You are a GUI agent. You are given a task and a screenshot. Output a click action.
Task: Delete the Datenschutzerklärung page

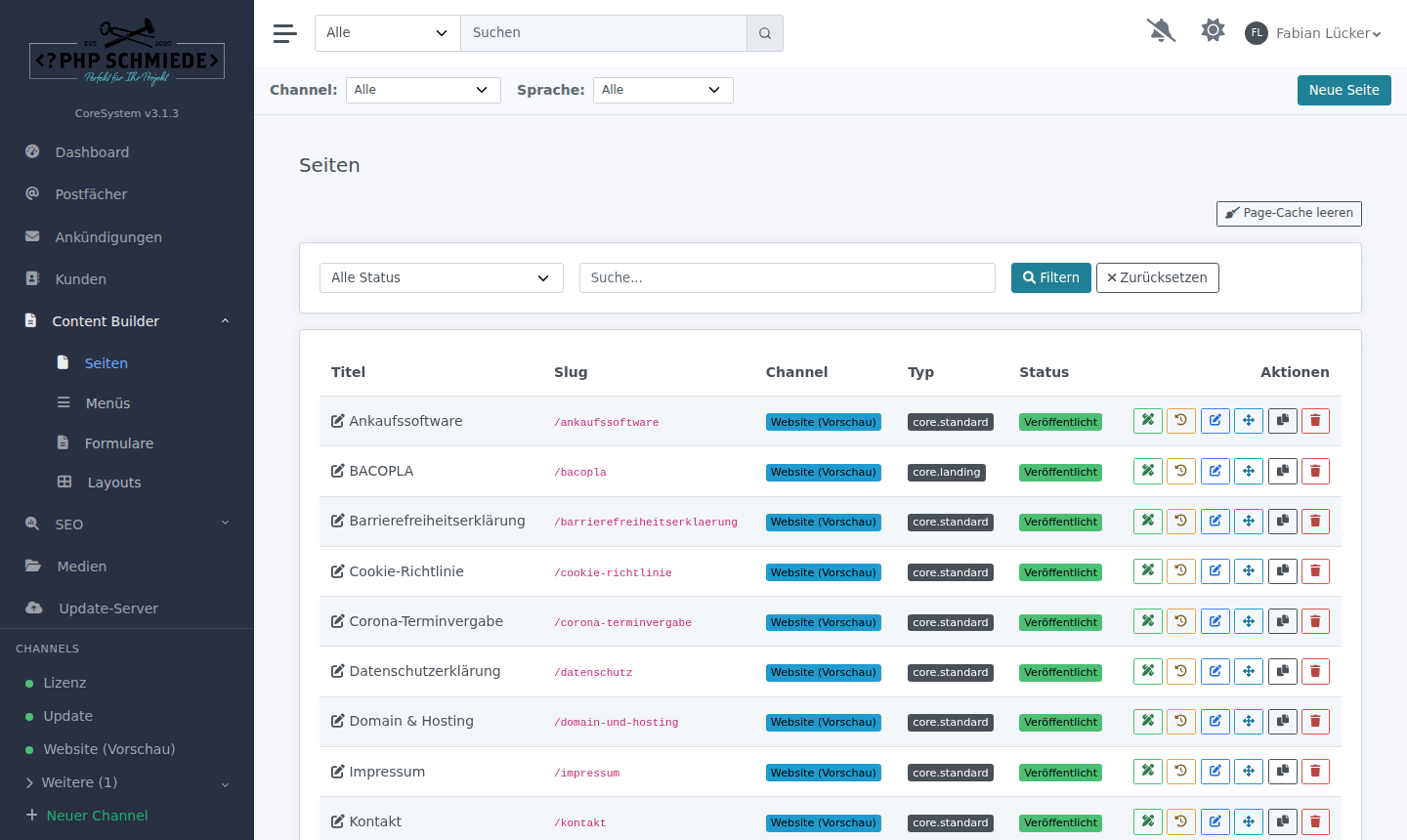point(1316,671)
